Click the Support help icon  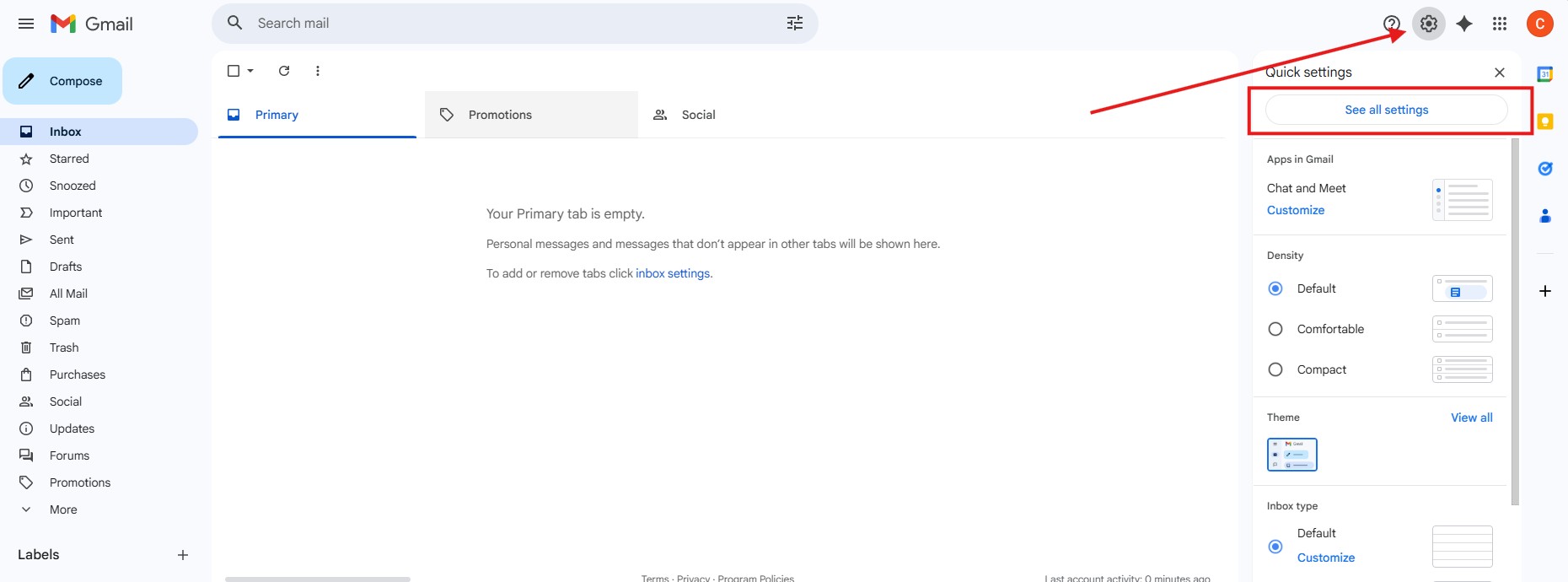1392,24
